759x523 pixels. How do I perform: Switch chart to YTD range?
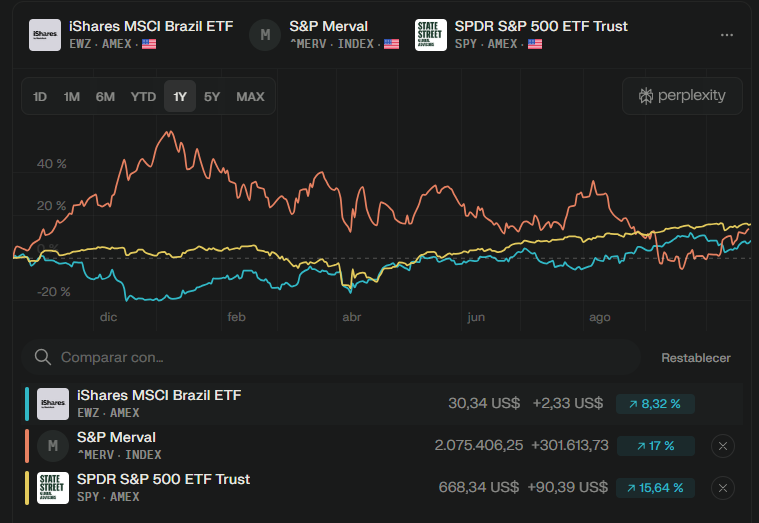click(x=143, y=97)
